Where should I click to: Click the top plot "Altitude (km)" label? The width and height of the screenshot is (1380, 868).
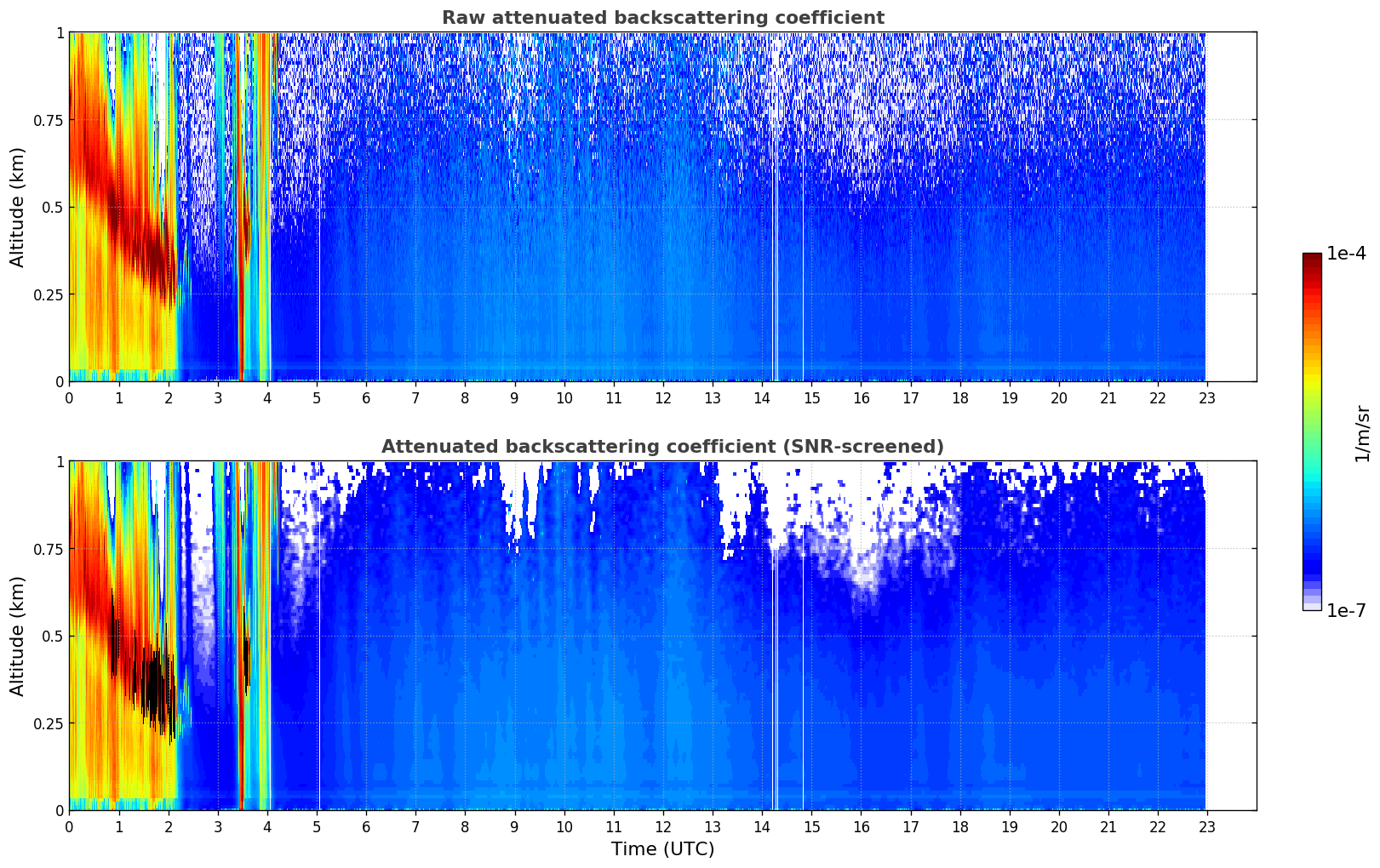point(18,207)
